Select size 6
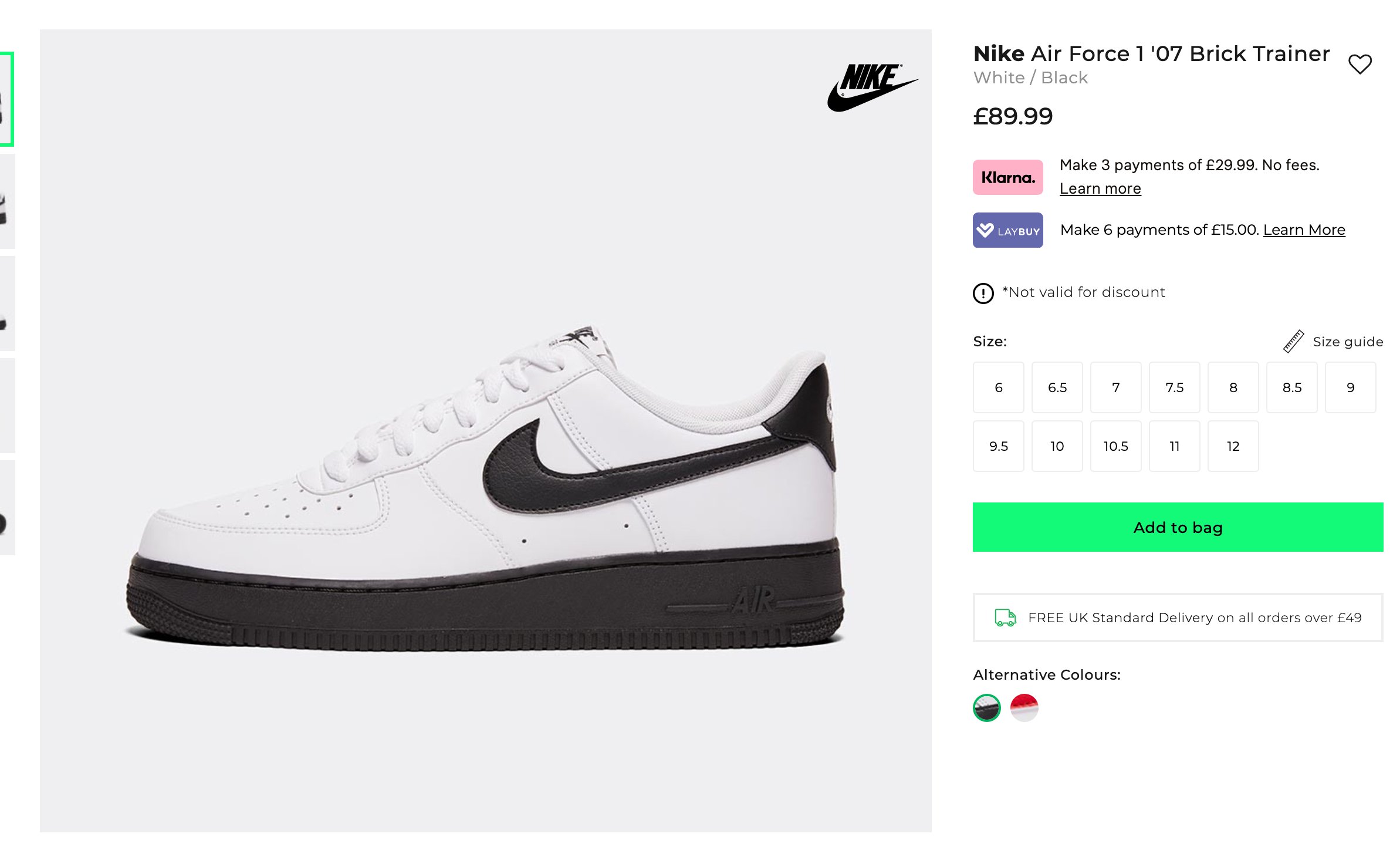 998,387
